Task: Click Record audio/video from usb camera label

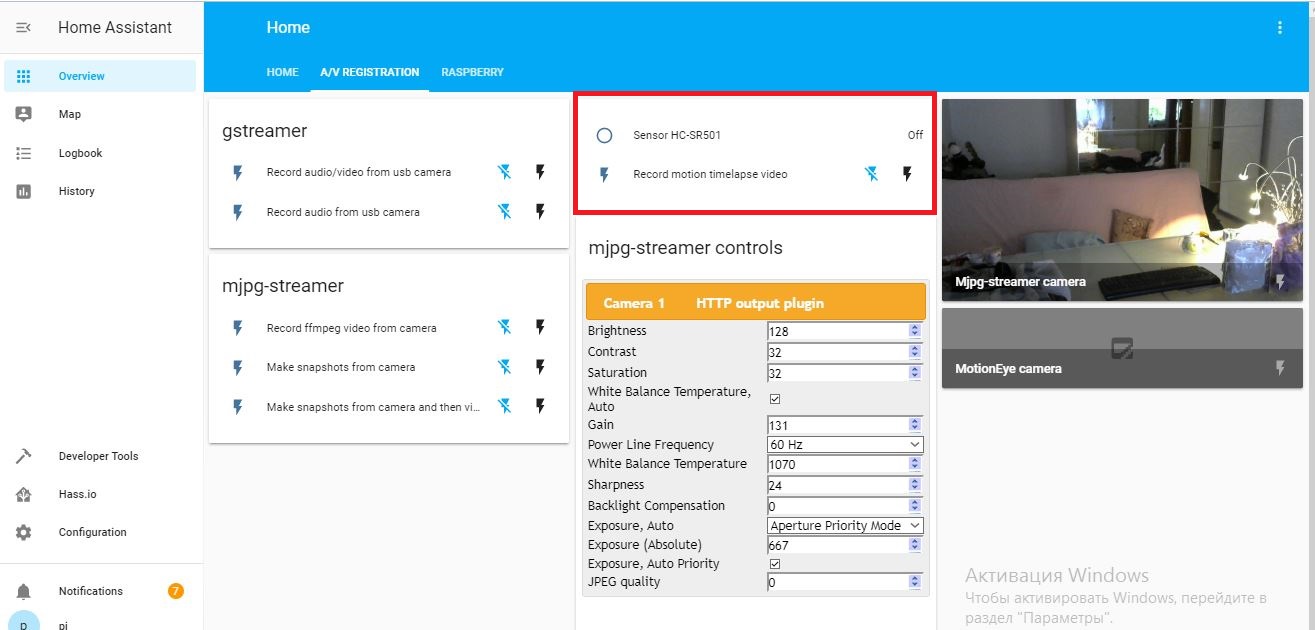Action: [x=358, y=172]
